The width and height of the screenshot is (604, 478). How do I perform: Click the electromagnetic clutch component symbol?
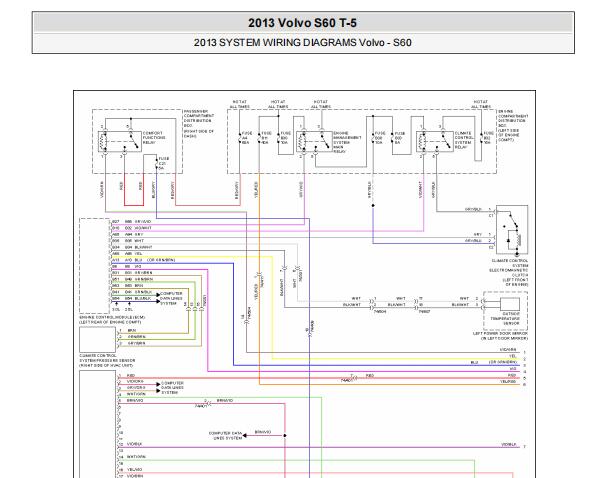512,230
